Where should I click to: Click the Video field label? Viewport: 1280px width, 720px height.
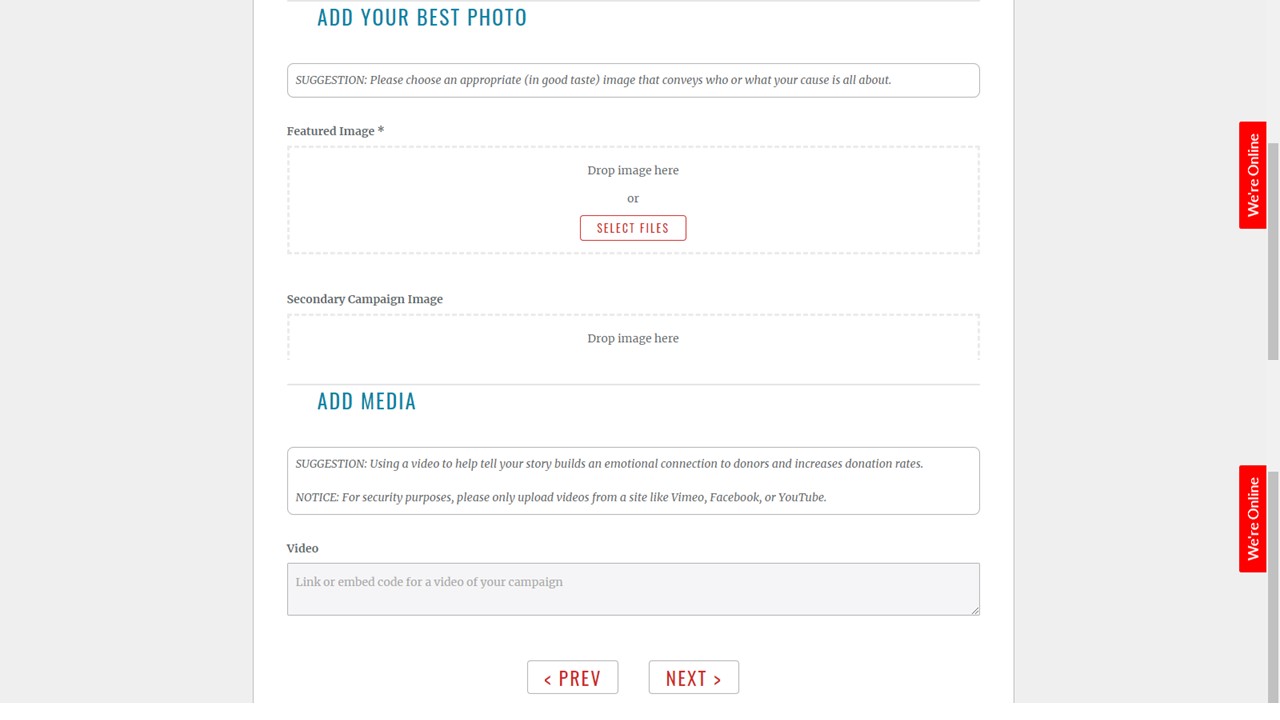coord(302,548)
